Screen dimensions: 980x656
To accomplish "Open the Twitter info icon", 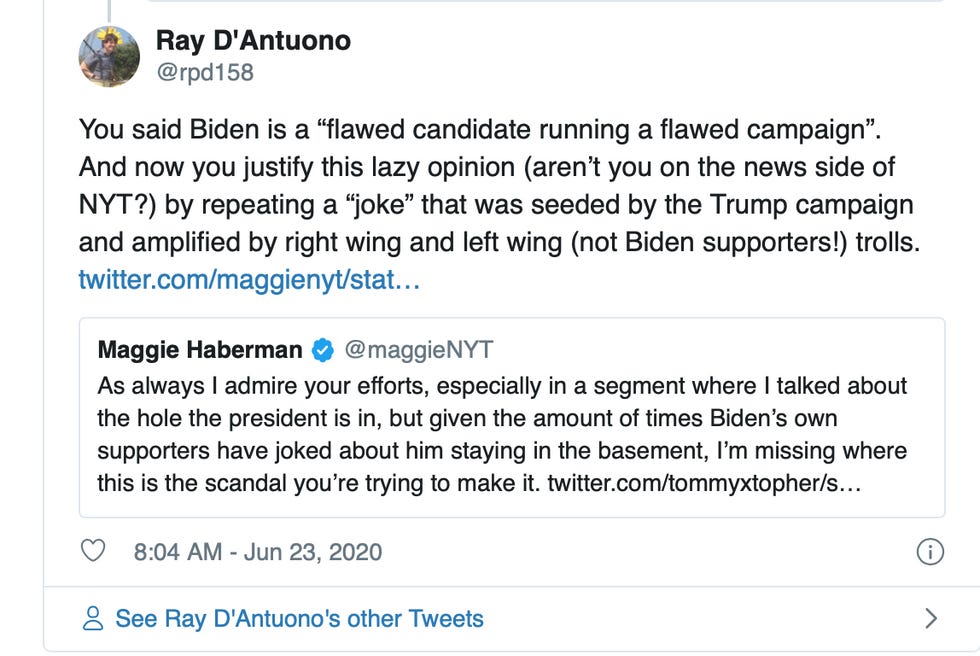I will click(930, 551).
